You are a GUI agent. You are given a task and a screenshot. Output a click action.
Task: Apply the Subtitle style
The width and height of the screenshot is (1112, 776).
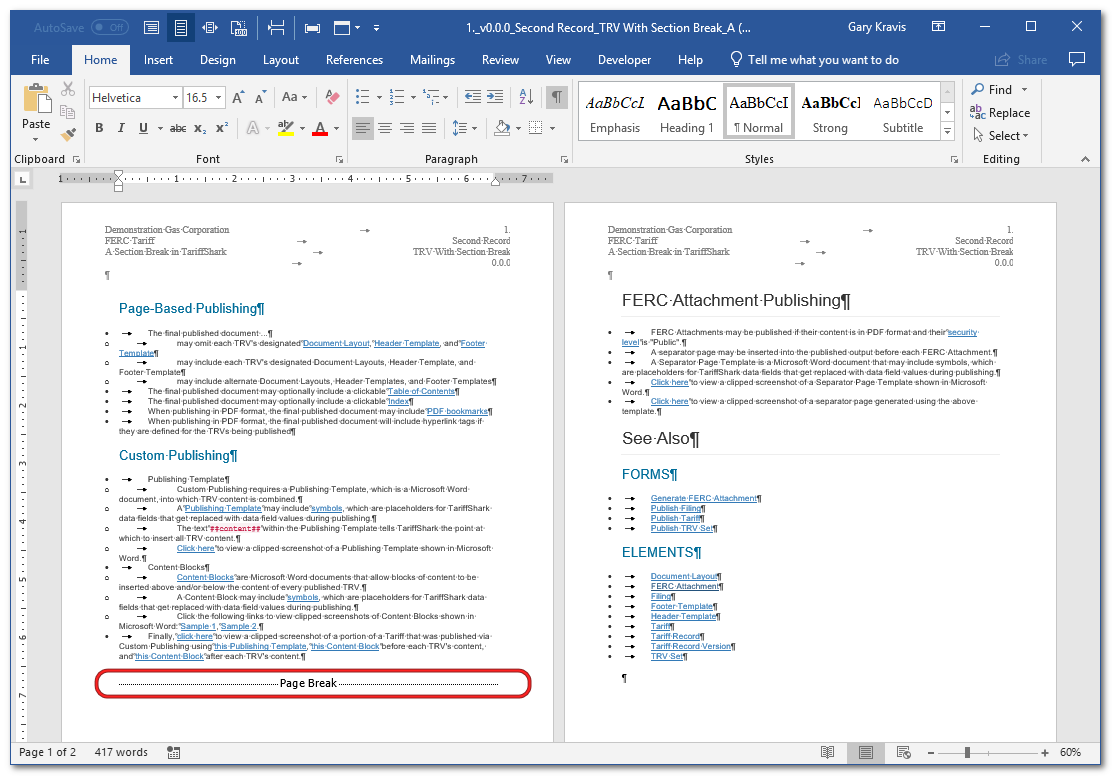903,112
